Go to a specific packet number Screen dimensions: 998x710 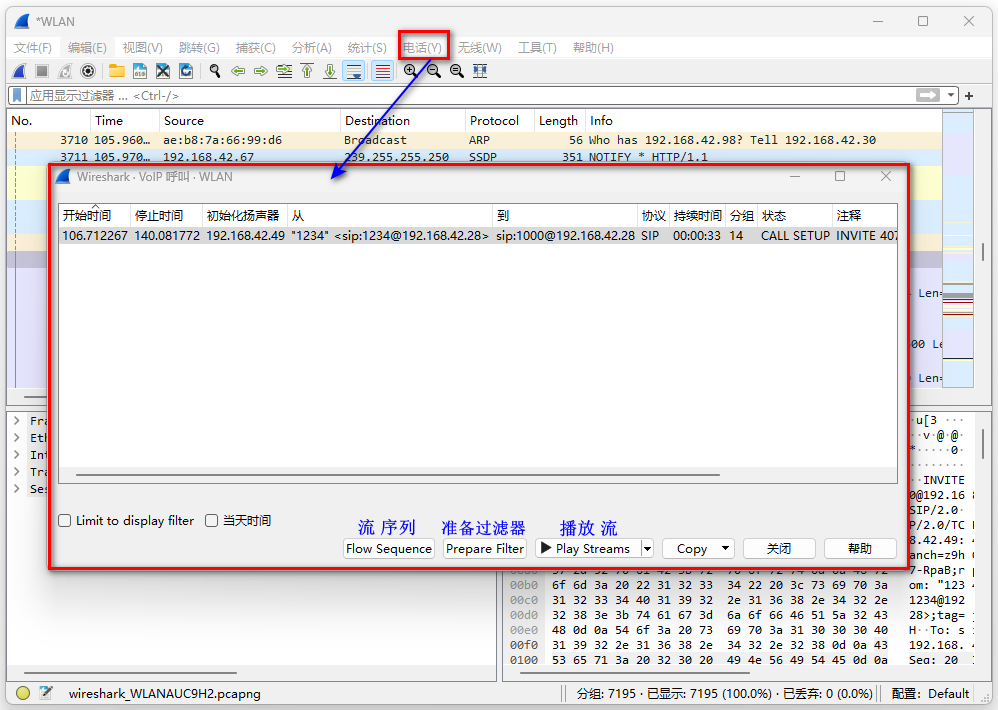pos(284,71)
